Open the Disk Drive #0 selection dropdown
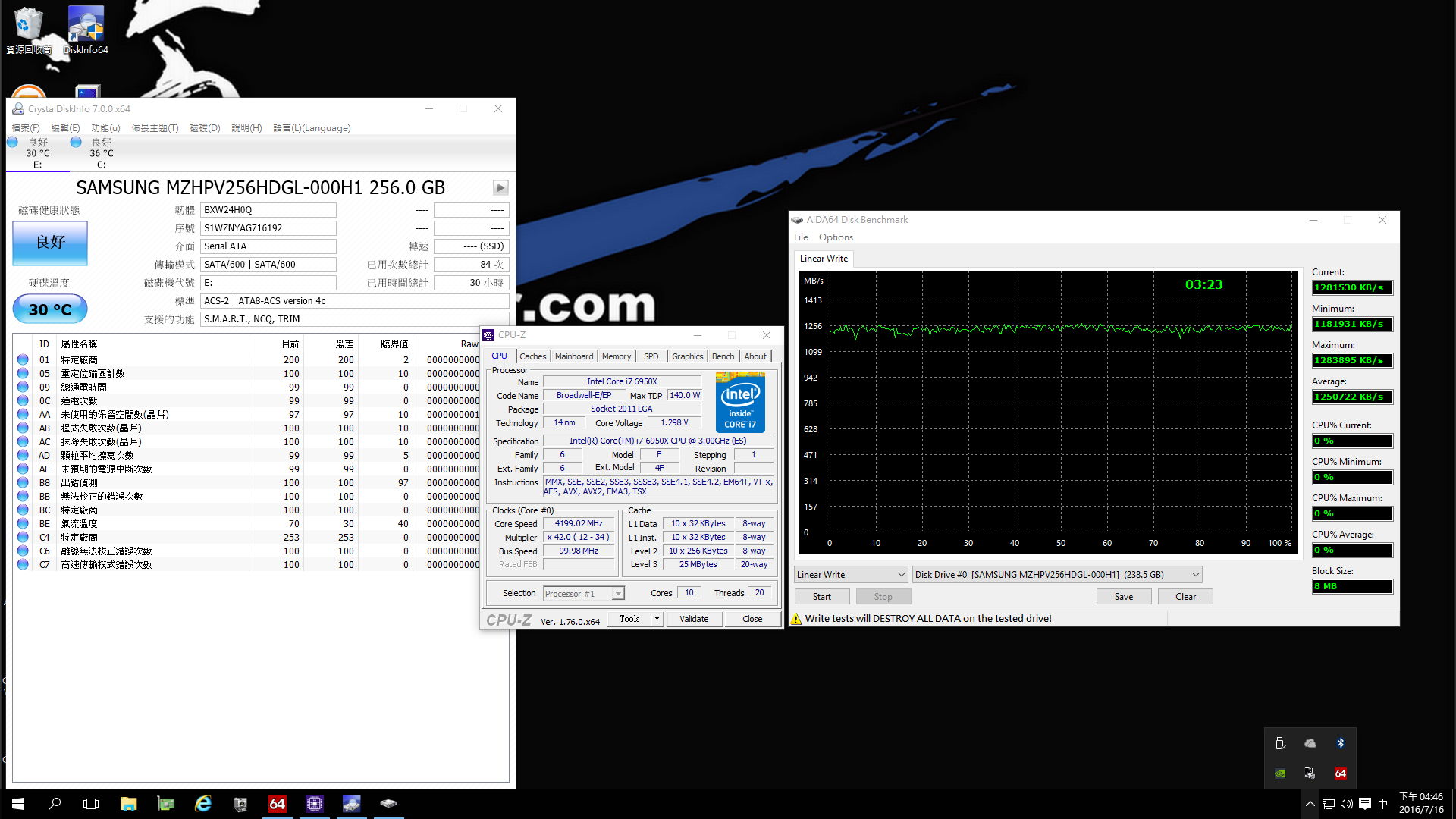The width and height of the screenshot is (1456, 819). pyautogui.click(x=1057, y=575)
